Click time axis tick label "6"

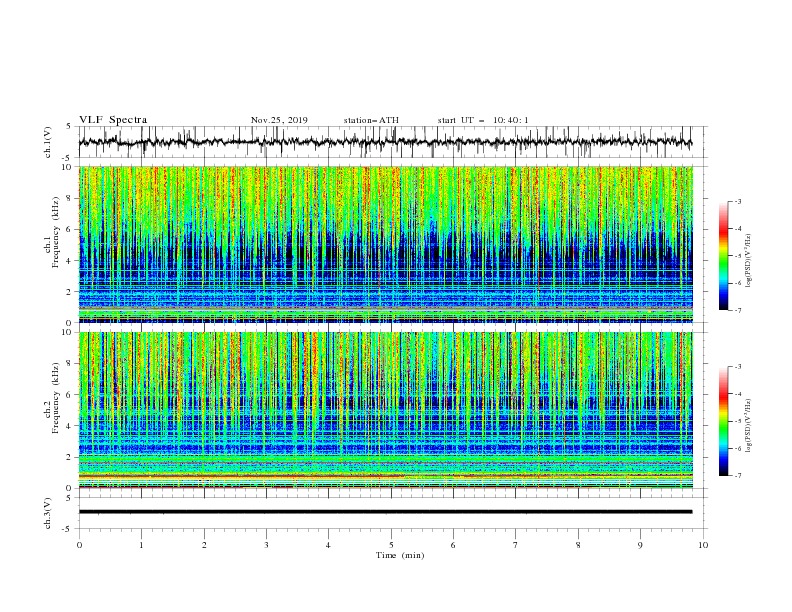click(453, 545)
